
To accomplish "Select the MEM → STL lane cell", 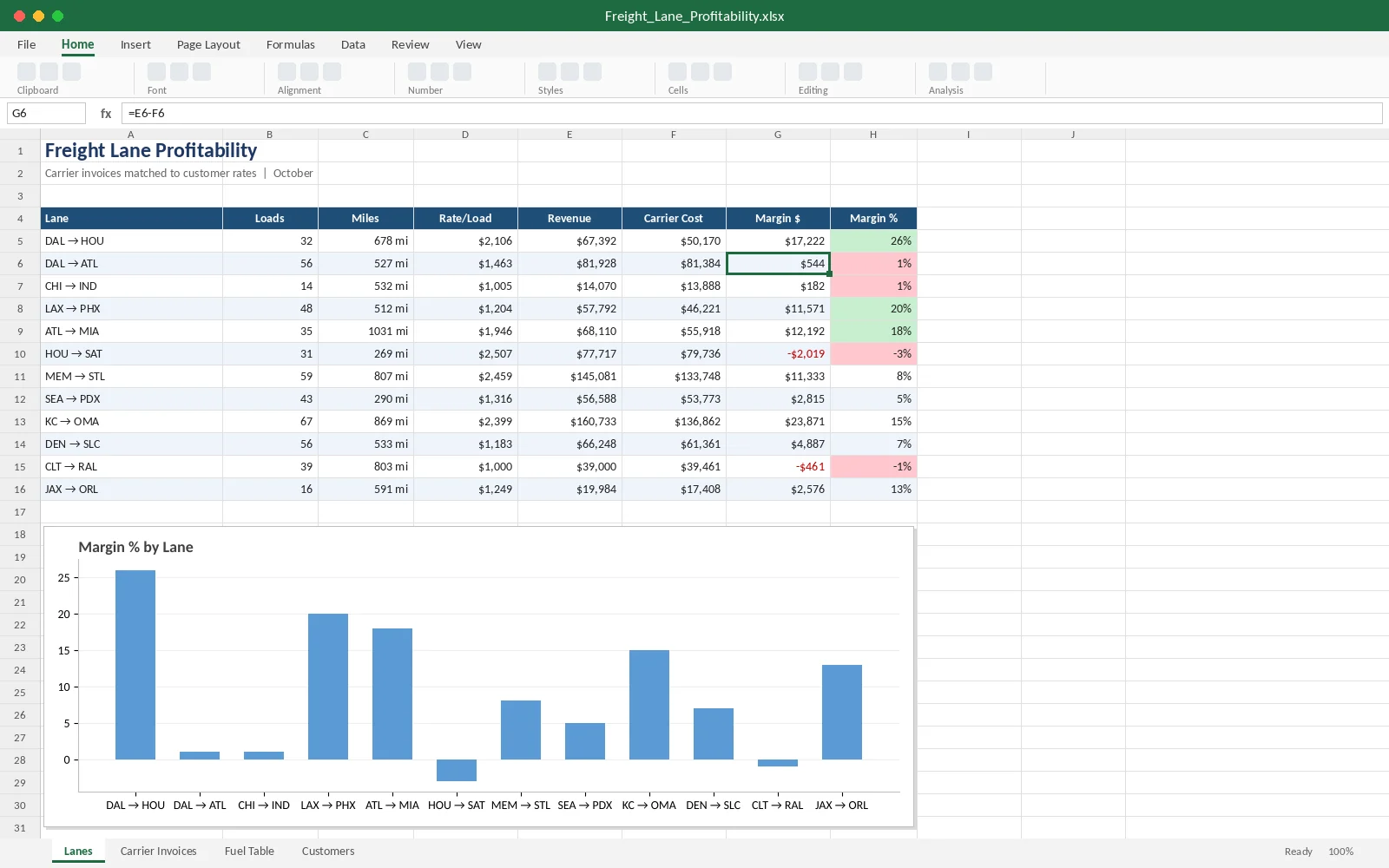I will (x=131, y=377).
